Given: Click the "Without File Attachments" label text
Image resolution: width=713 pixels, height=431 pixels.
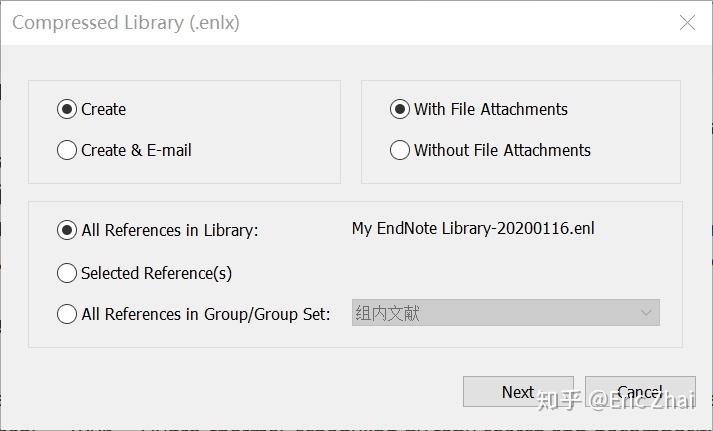Looking at the screenshot, I should [x=502, y=150].
